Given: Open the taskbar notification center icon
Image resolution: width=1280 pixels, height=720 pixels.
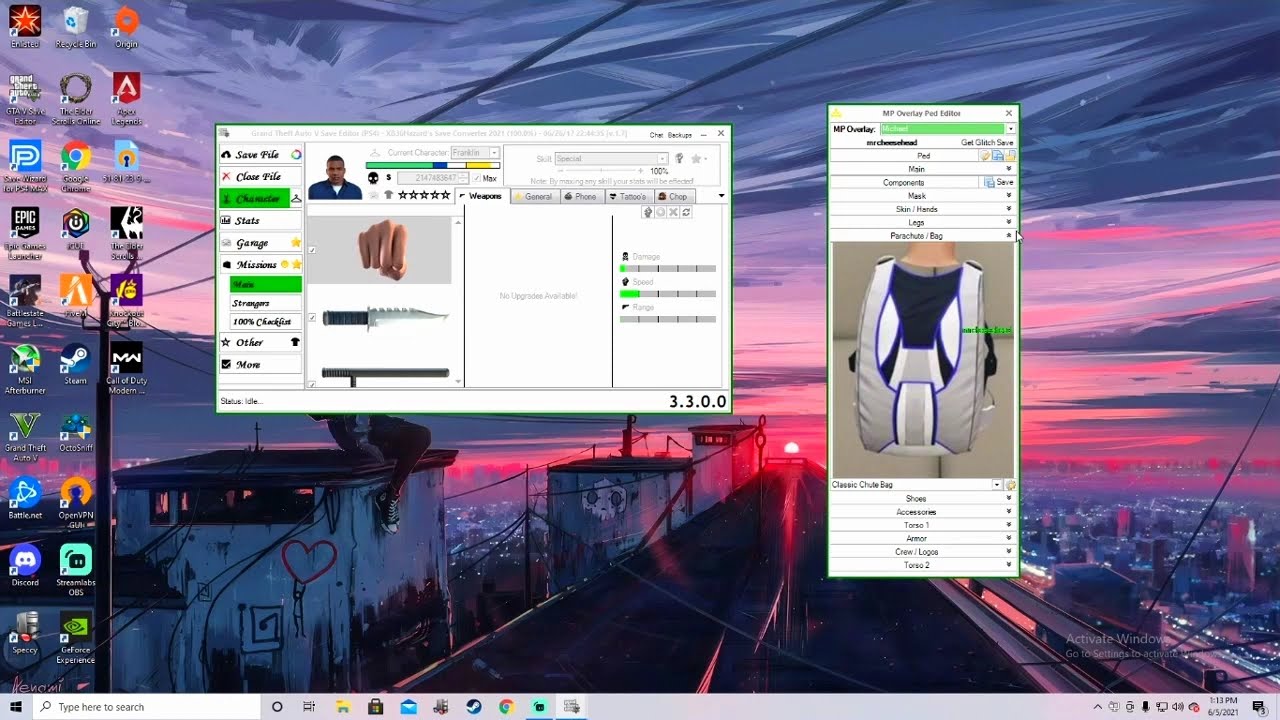Looking at the screenshot, I should coord(1258,707).
